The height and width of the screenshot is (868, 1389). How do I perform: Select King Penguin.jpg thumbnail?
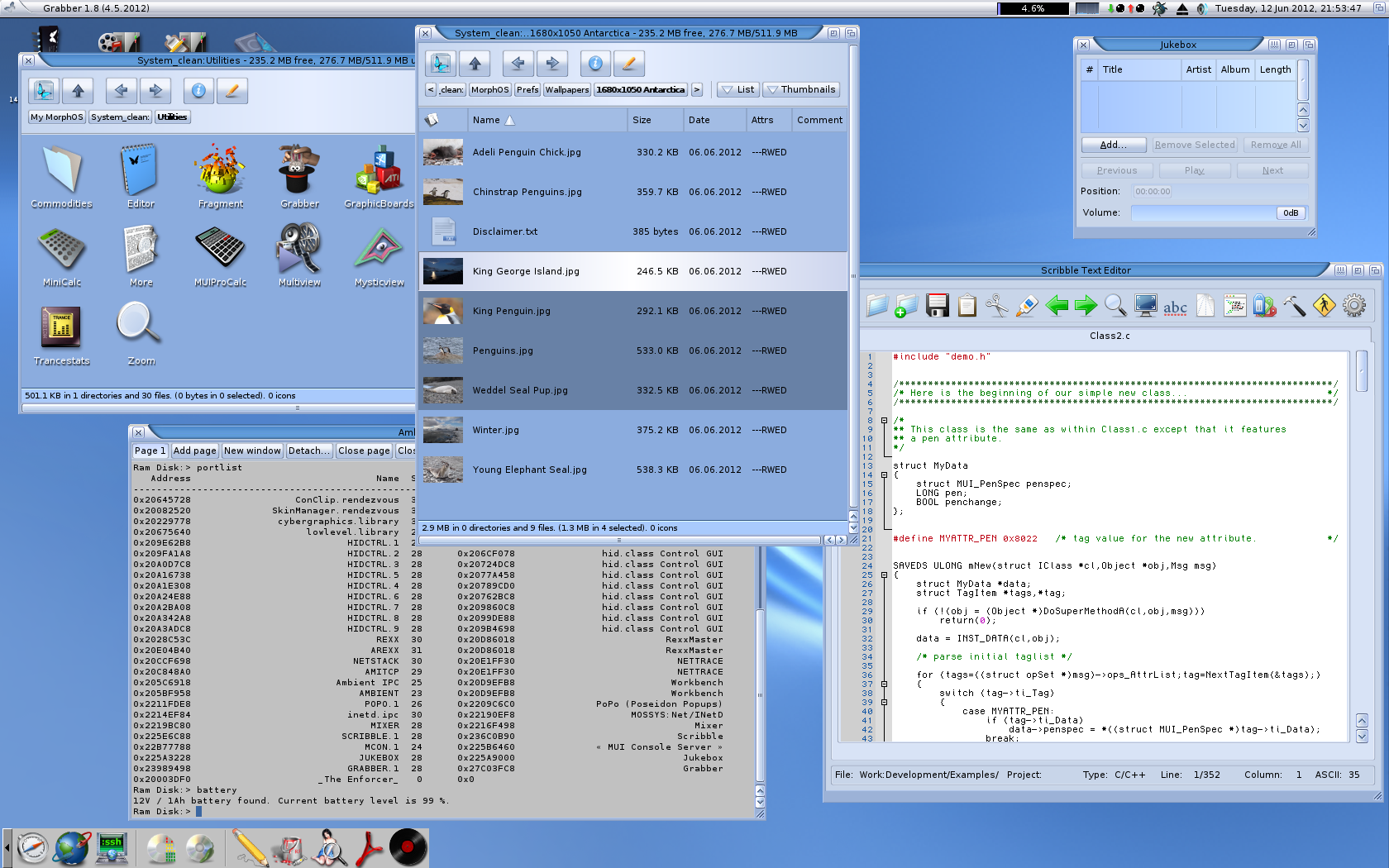click(443, 311)
